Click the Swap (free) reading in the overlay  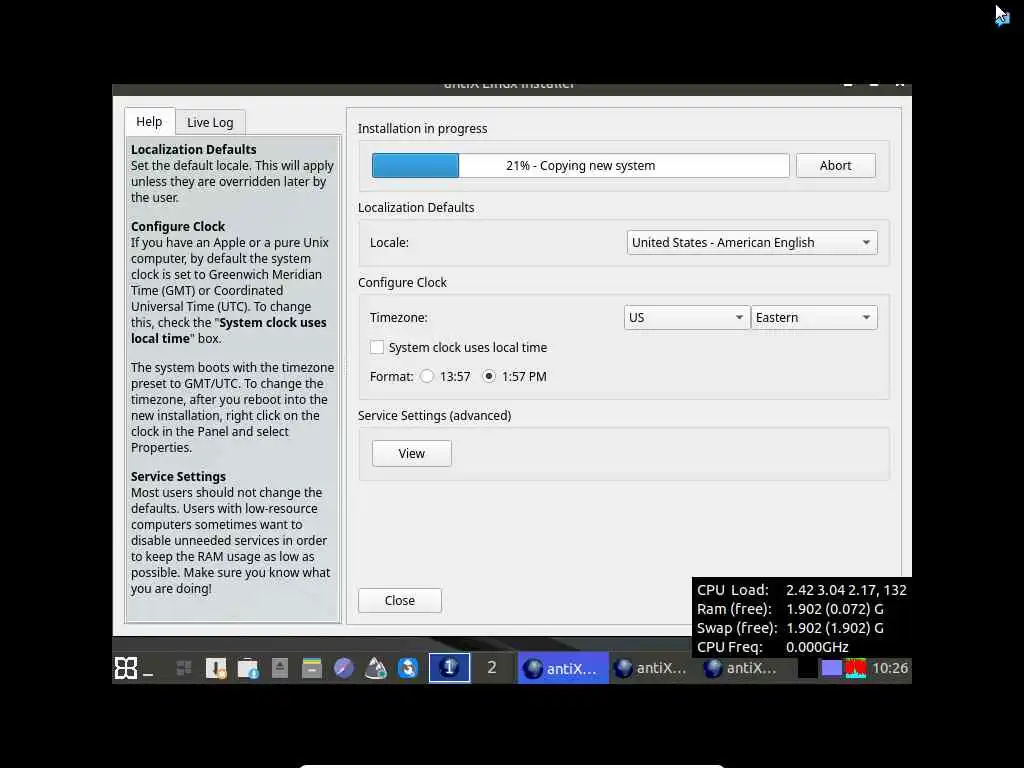[790, 628]
